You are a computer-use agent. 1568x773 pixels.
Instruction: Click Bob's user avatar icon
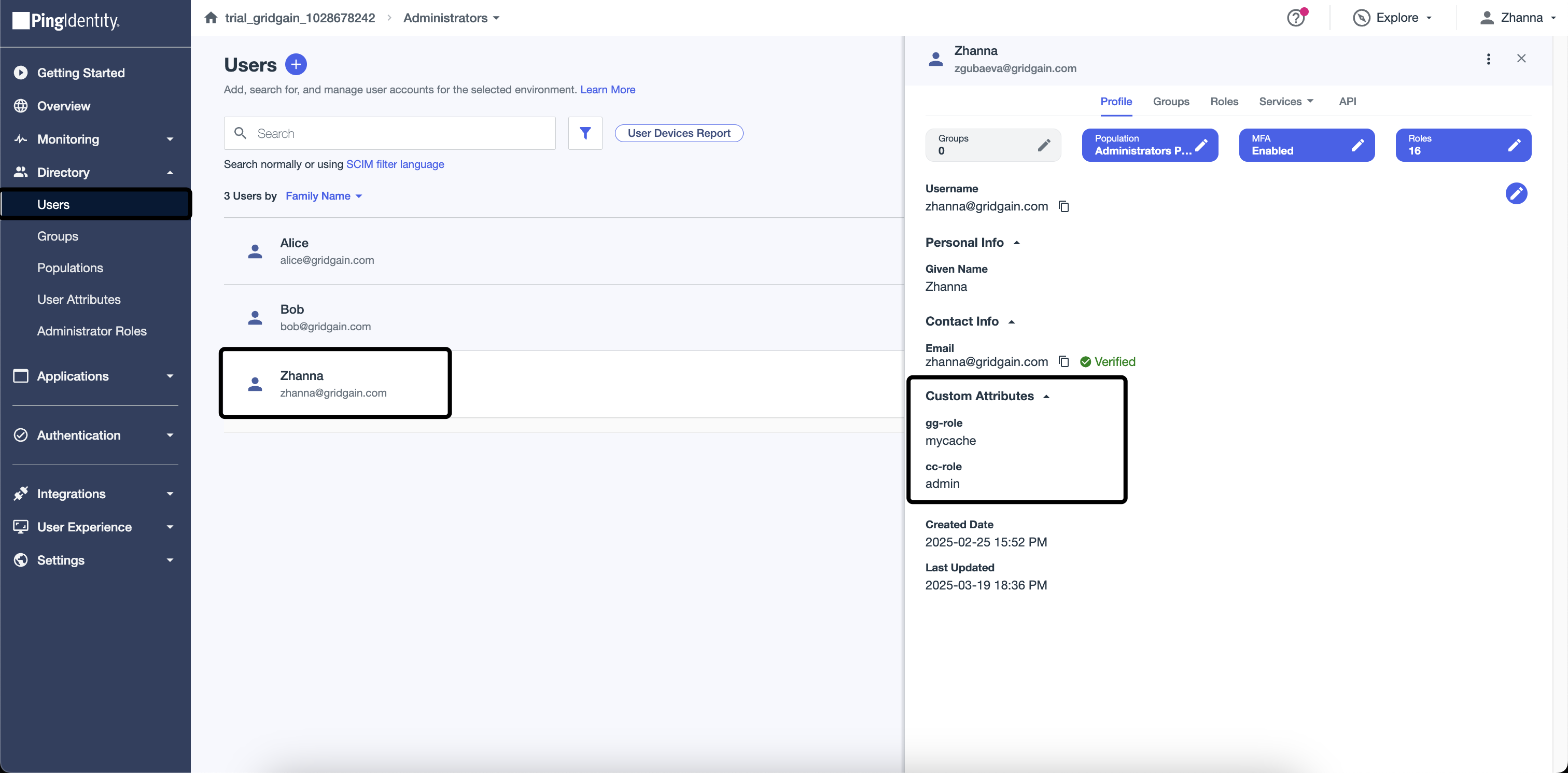tap(255, 318)
